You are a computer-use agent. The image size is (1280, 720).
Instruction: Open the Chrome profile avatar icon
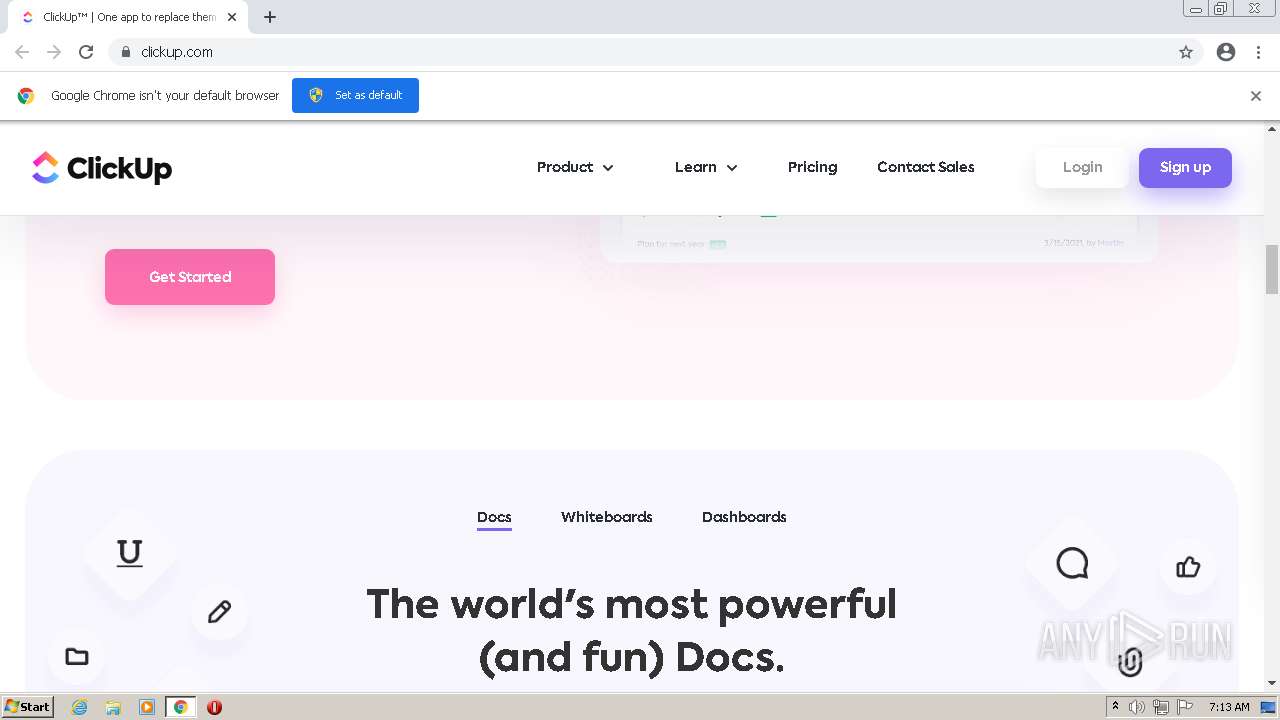click(1226, 52)
